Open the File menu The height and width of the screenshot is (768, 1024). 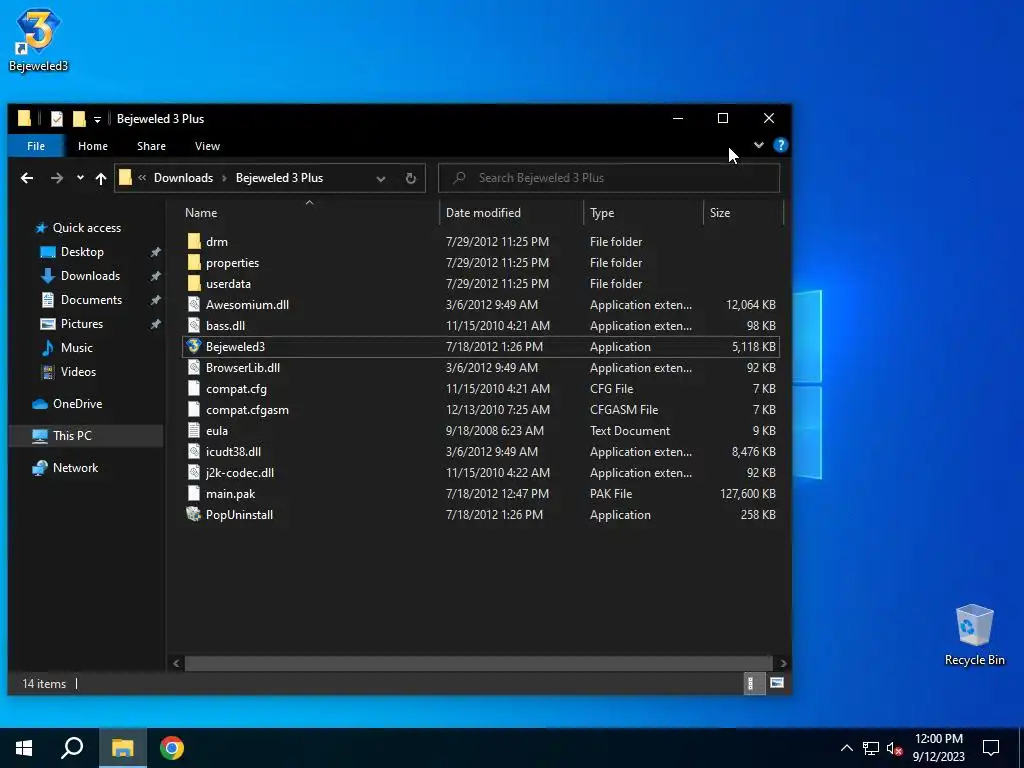(x=36, y=146)
